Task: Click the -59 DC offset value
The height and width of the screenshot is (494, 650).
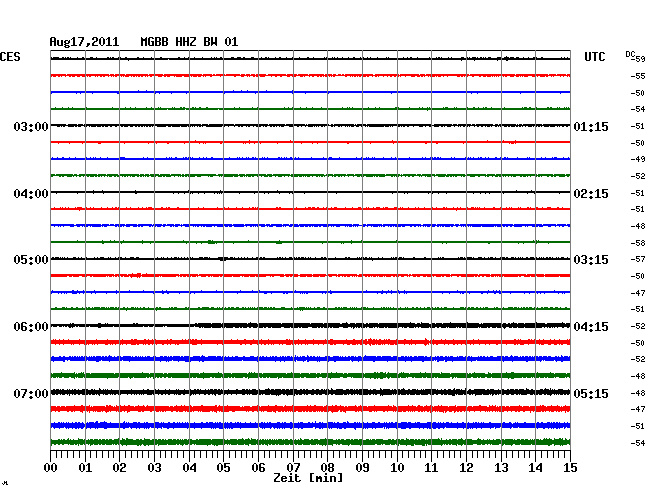Action: tap(638, 59)
